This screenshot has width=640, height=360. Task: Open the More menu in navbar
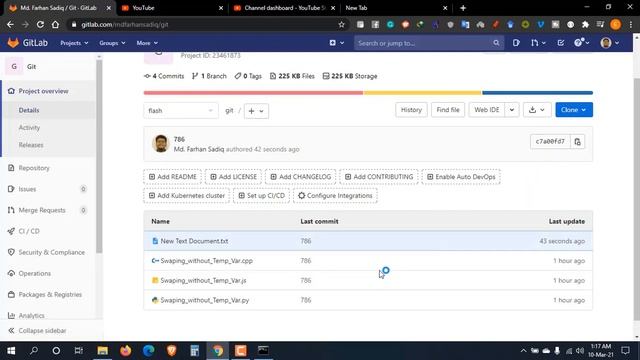(x=147, y=43)
